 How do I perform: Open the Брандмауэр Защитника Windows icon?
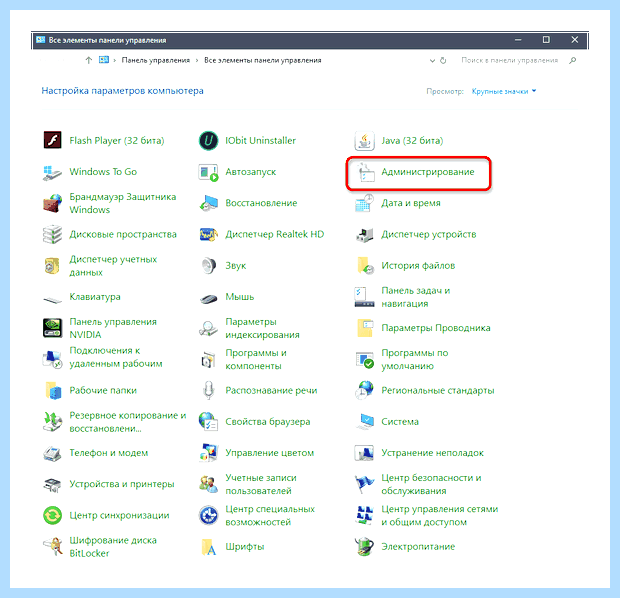point(53,203)
